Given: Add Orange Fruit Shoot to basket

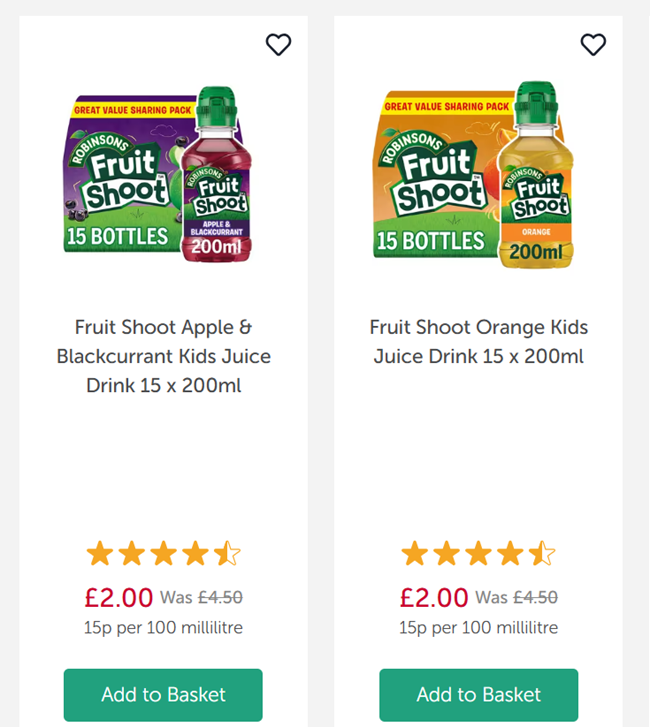Looking at the screenshot, I should (478, 694).
